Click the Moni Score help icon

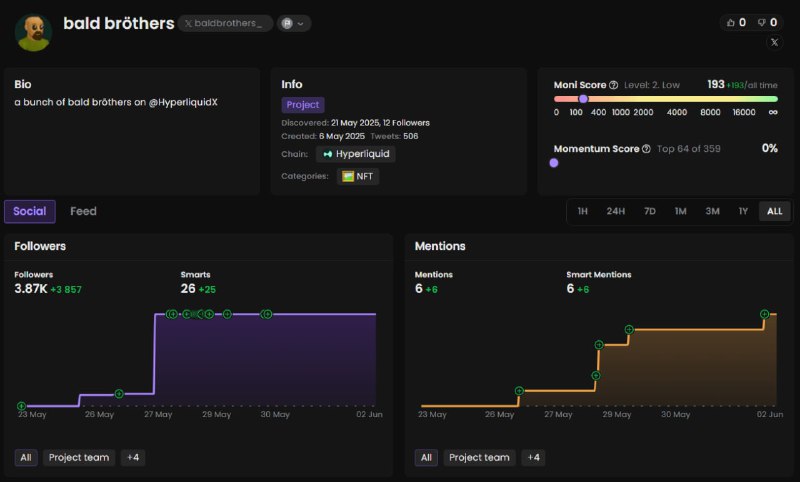tap(613, 85)
